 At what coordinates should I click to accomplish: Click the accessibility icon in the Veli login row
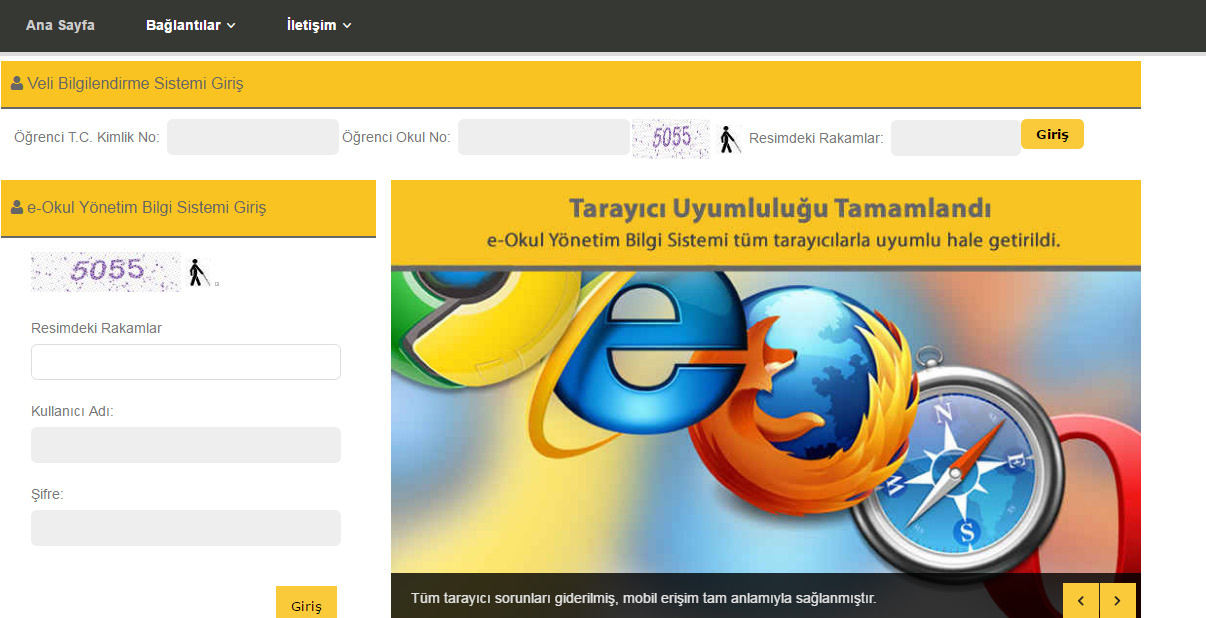(x=730, y=140)
